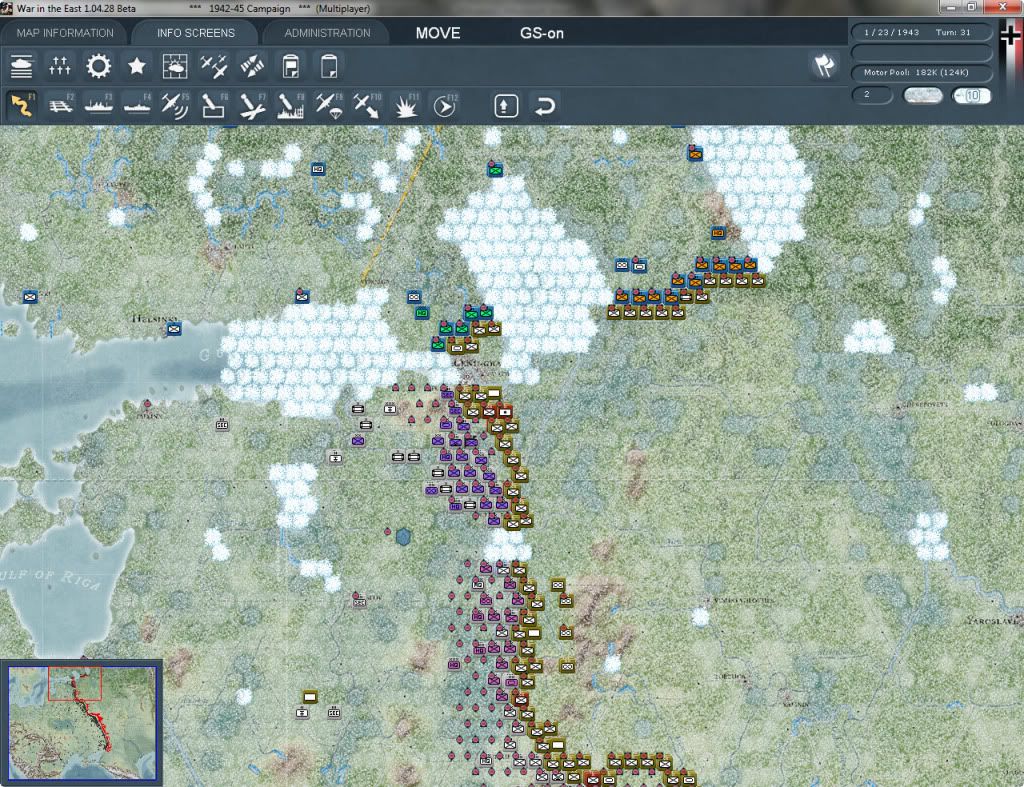This screenshot has height=787, width=1024.
Task: Open the production gear icon
Action: coord(99,67)
